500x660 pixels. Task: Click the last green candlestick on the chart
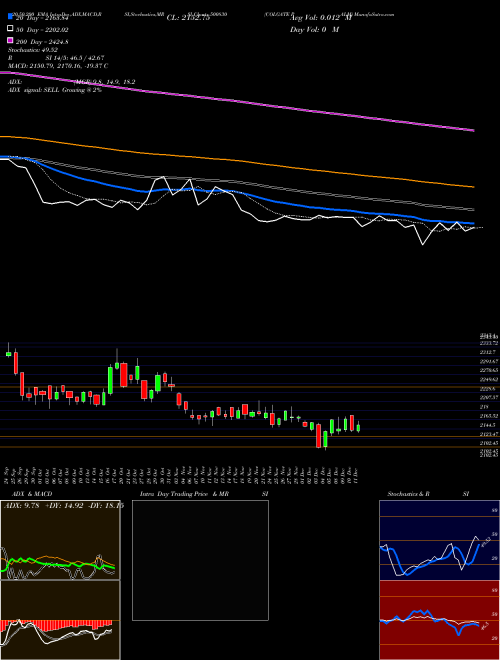pyautogui.click(x=358, y=427)
